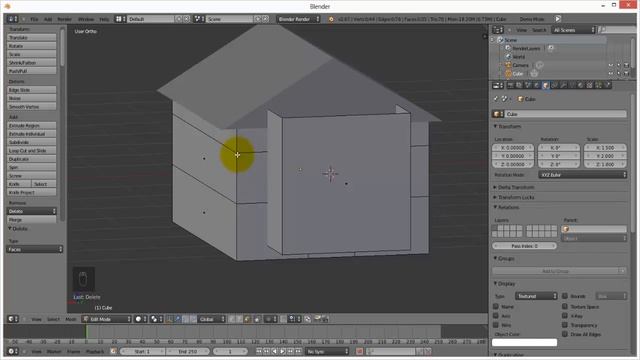Click the red auto keyframe record button

[x=360, y=351]
